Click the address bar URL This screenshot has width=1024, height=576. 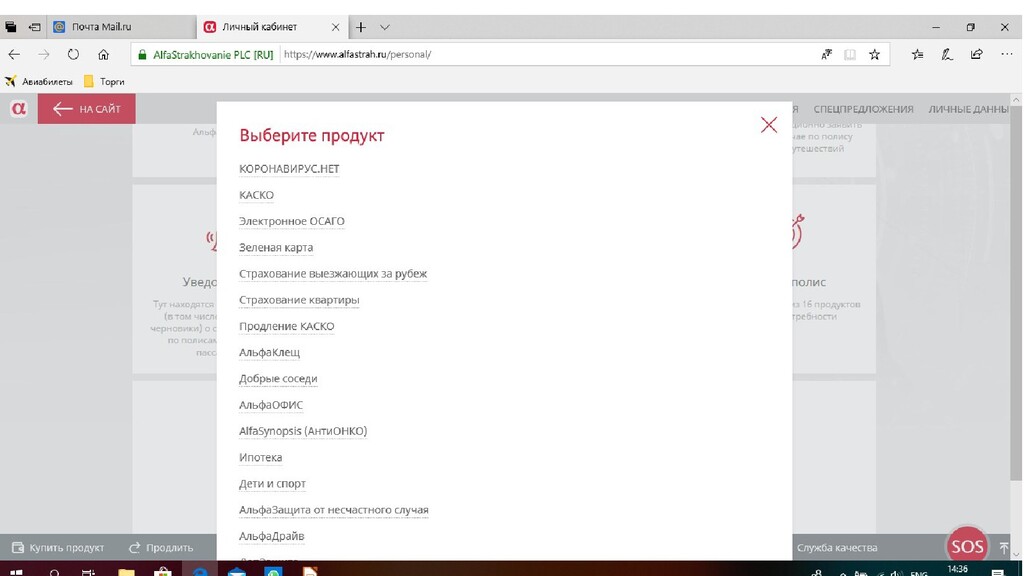[x=358, y=54]
